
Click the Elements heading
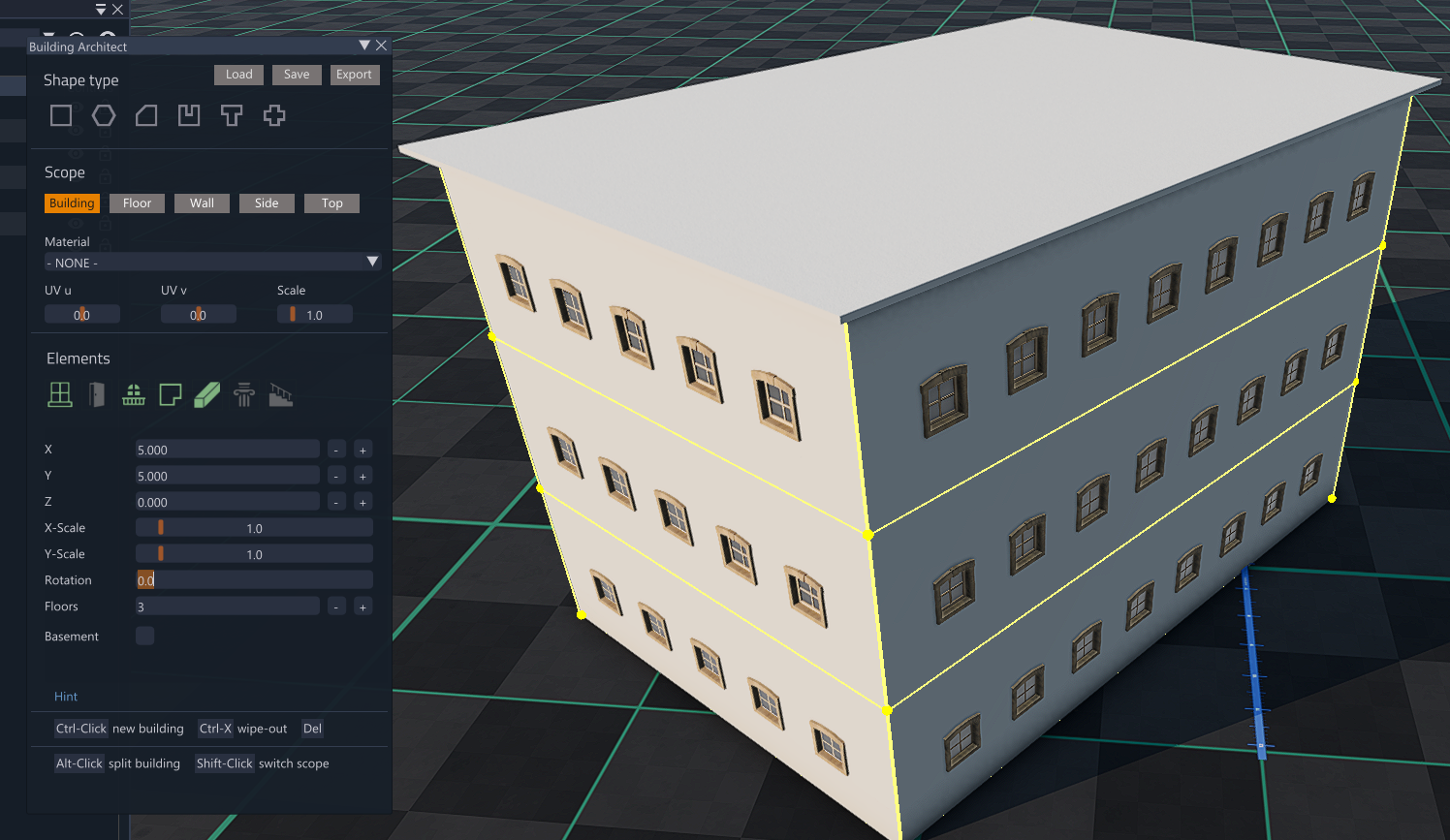tap(79, 358)
